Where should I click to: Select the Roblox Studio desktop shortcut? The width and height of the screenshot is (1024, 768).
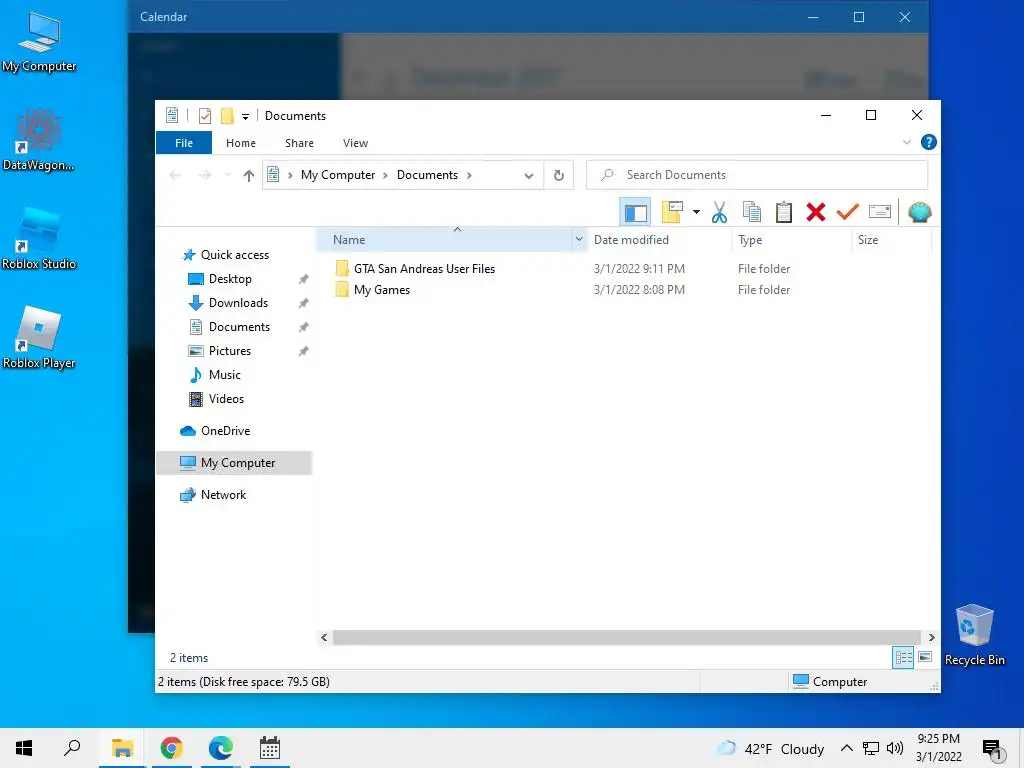pyautogui.click(x=39, y=239)
